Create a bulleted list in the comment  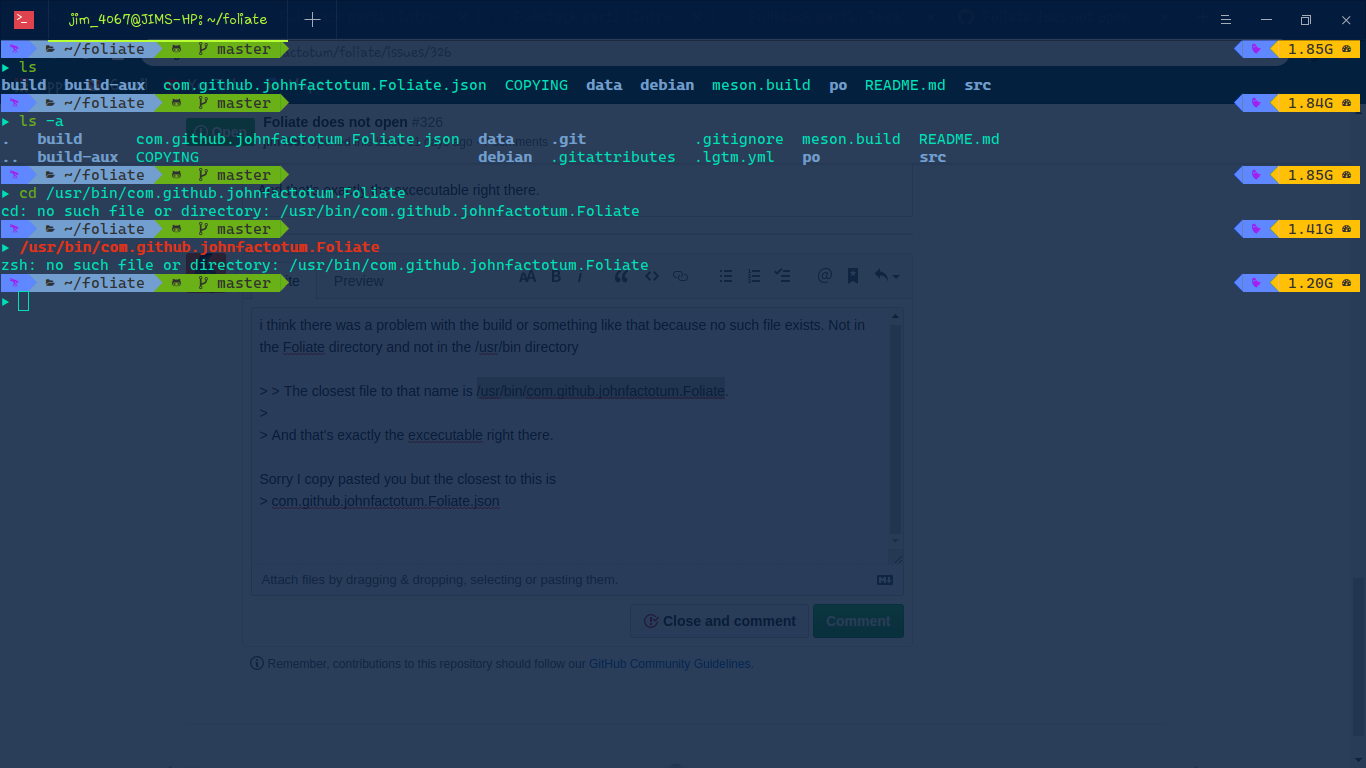(x=725, y=276)
